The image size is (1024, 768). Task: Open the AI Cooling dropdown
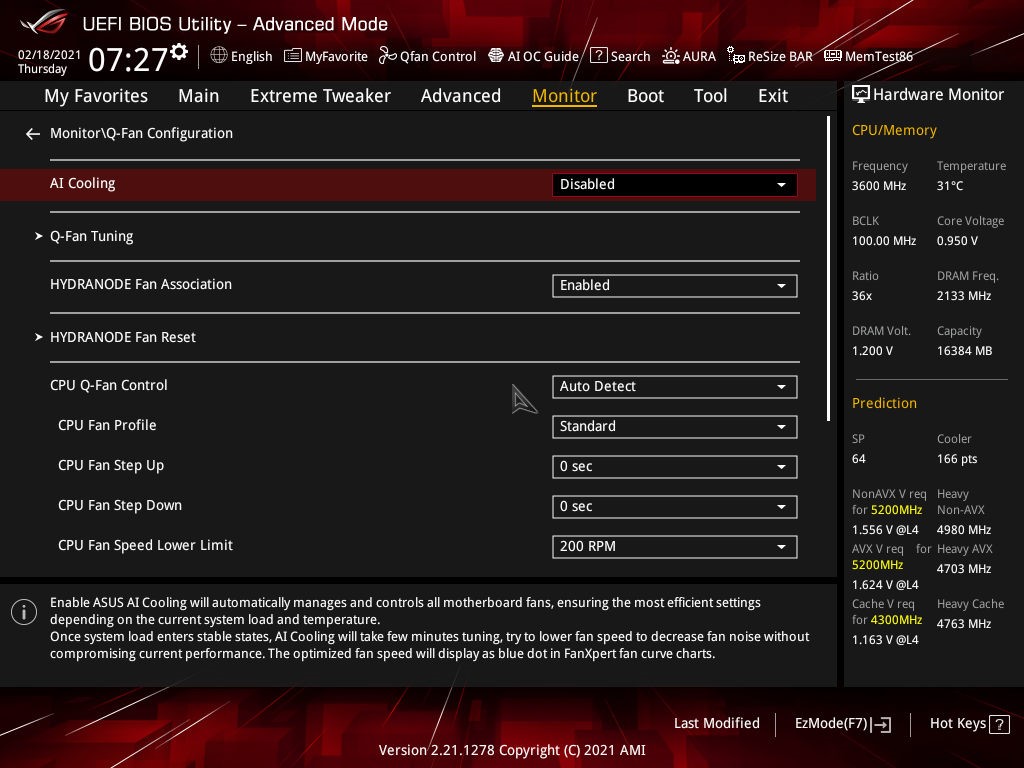click(x=675, y=185)
